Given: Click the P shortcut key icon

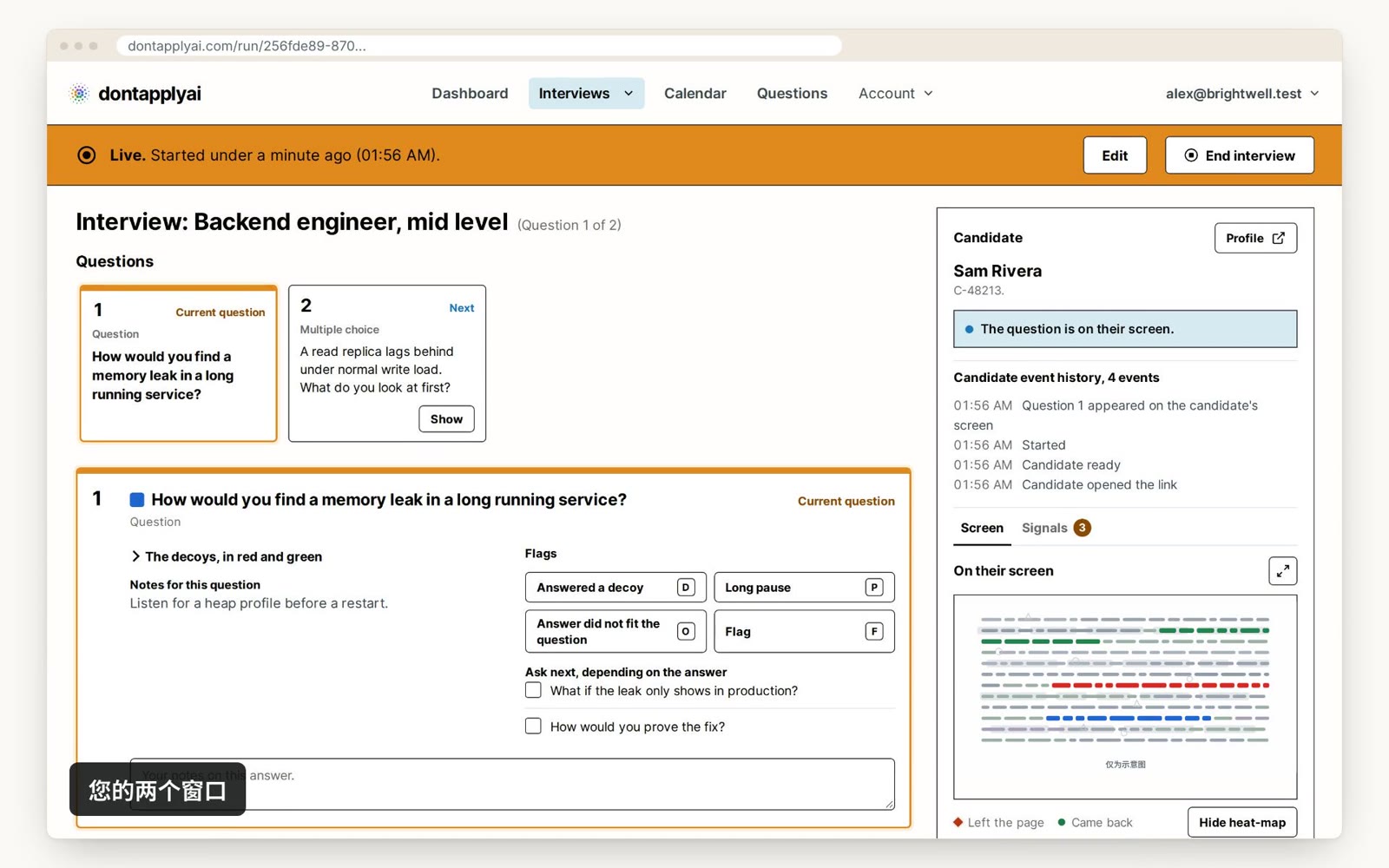Looking at the screenshot, I should (x=874, y=588).
